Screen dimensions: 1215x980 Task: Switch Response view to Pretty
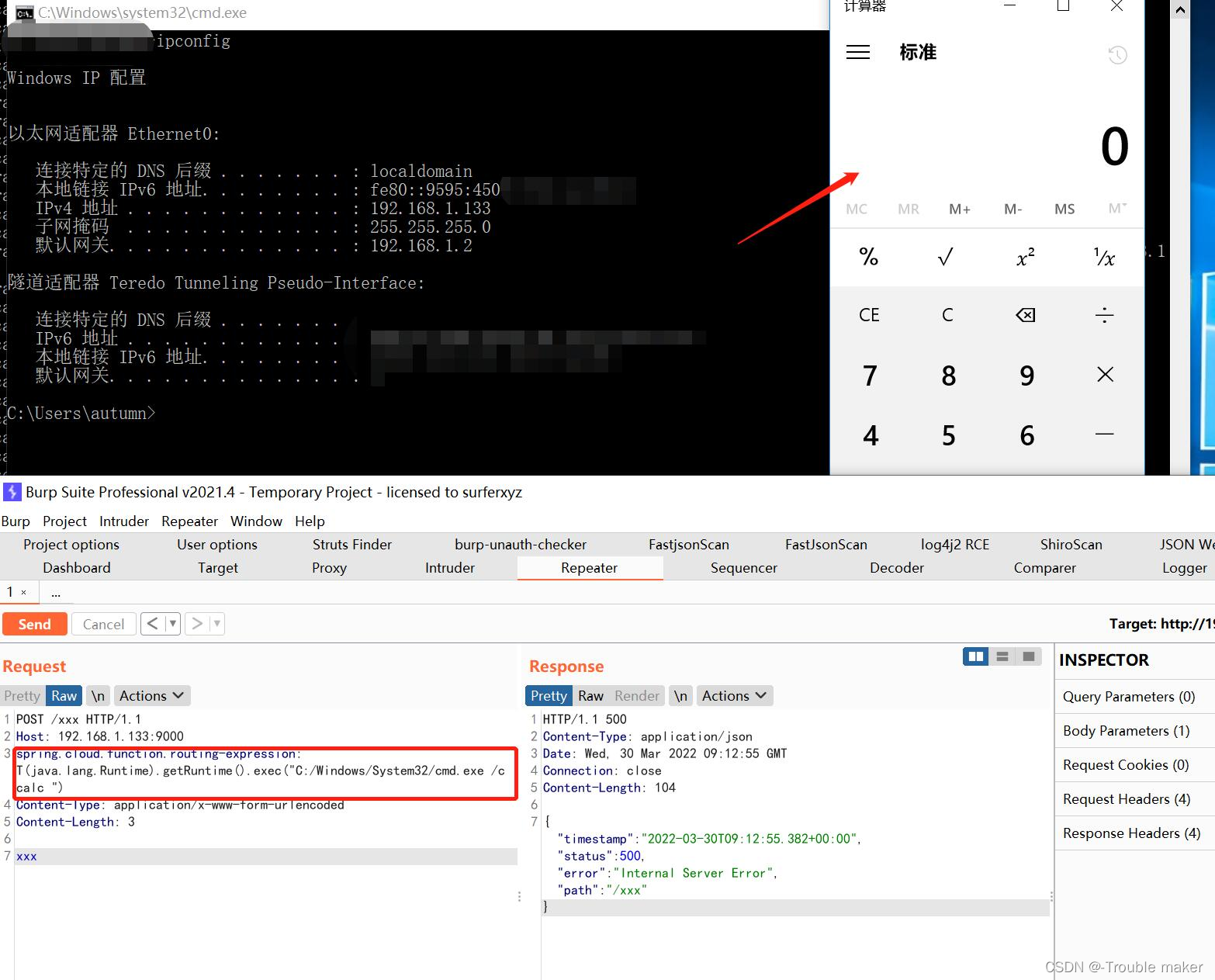point(549,696)
